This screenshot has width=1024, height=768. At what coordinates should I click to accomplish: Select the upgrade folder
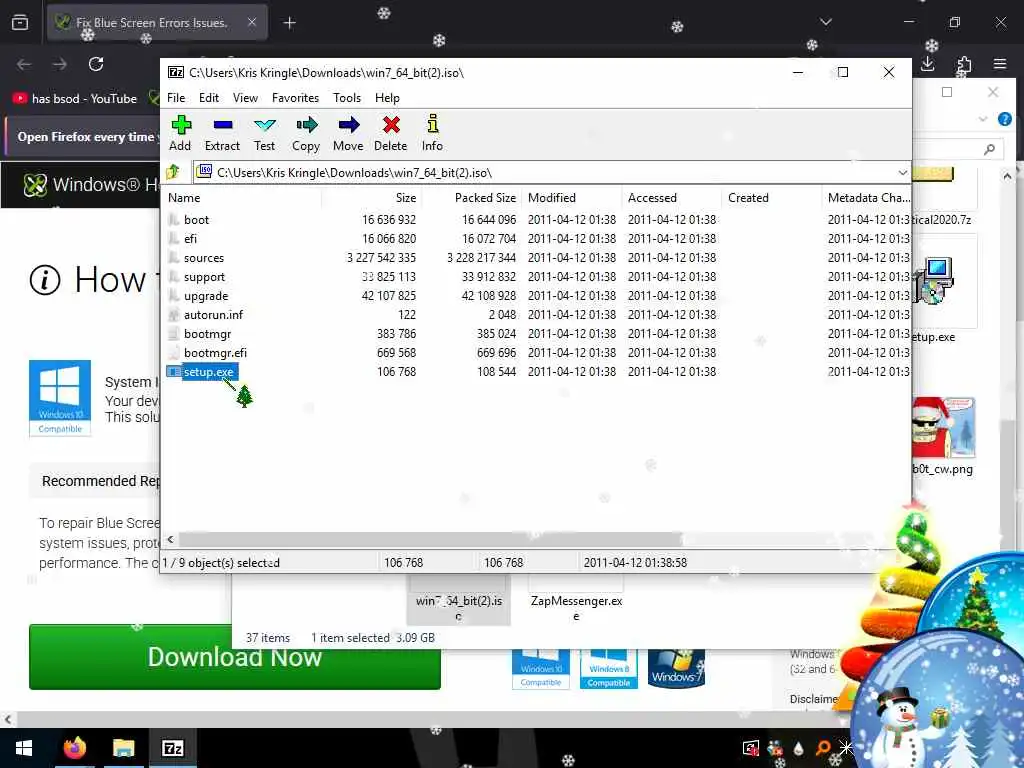(x=206, y=296)
